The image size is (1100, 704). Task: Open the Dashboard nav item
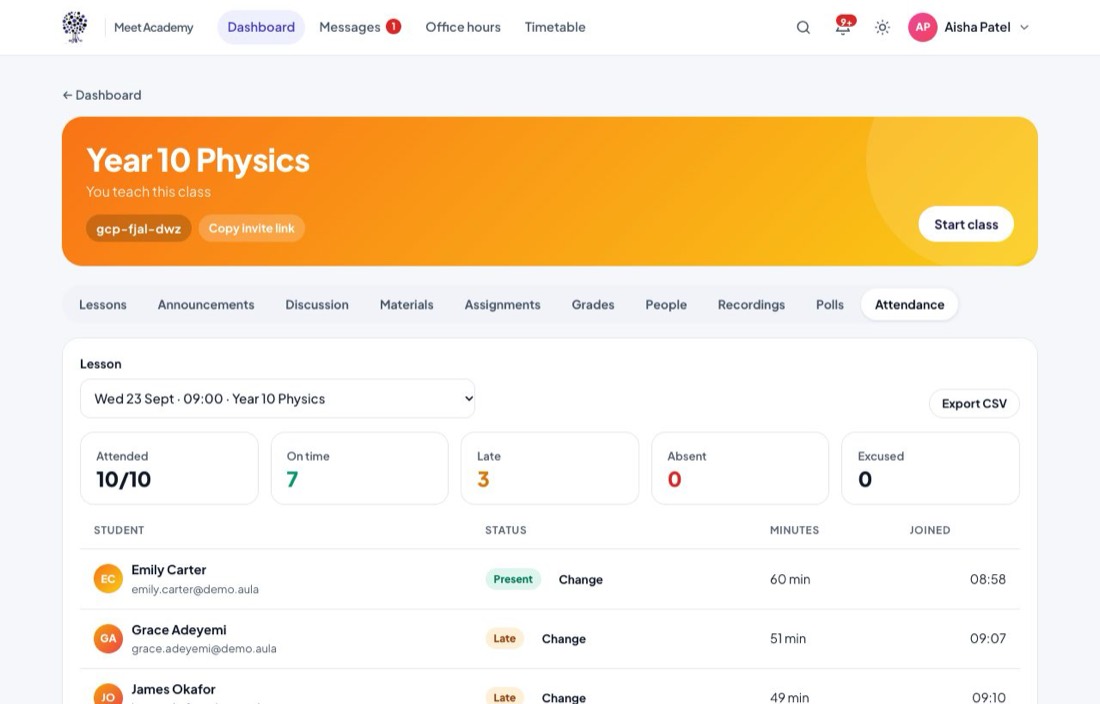261,27
